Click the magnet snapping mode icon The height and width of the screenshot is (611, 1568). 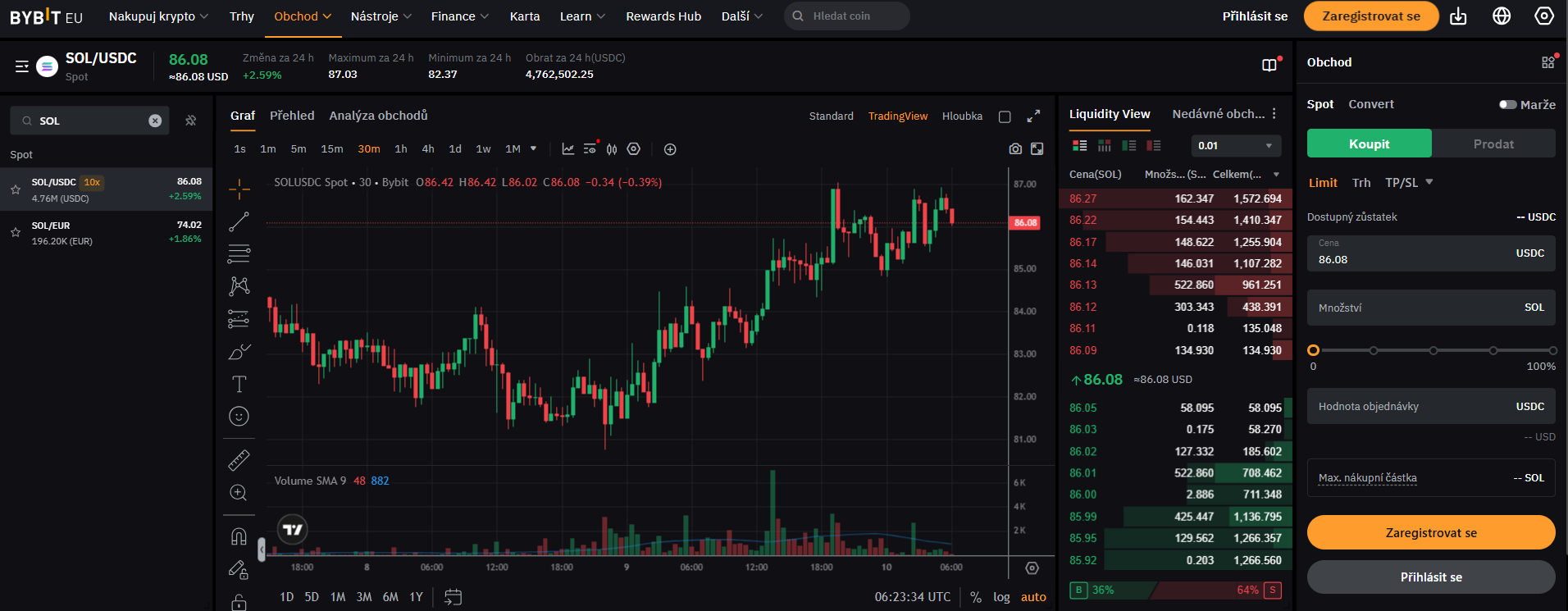pos(239,536)
